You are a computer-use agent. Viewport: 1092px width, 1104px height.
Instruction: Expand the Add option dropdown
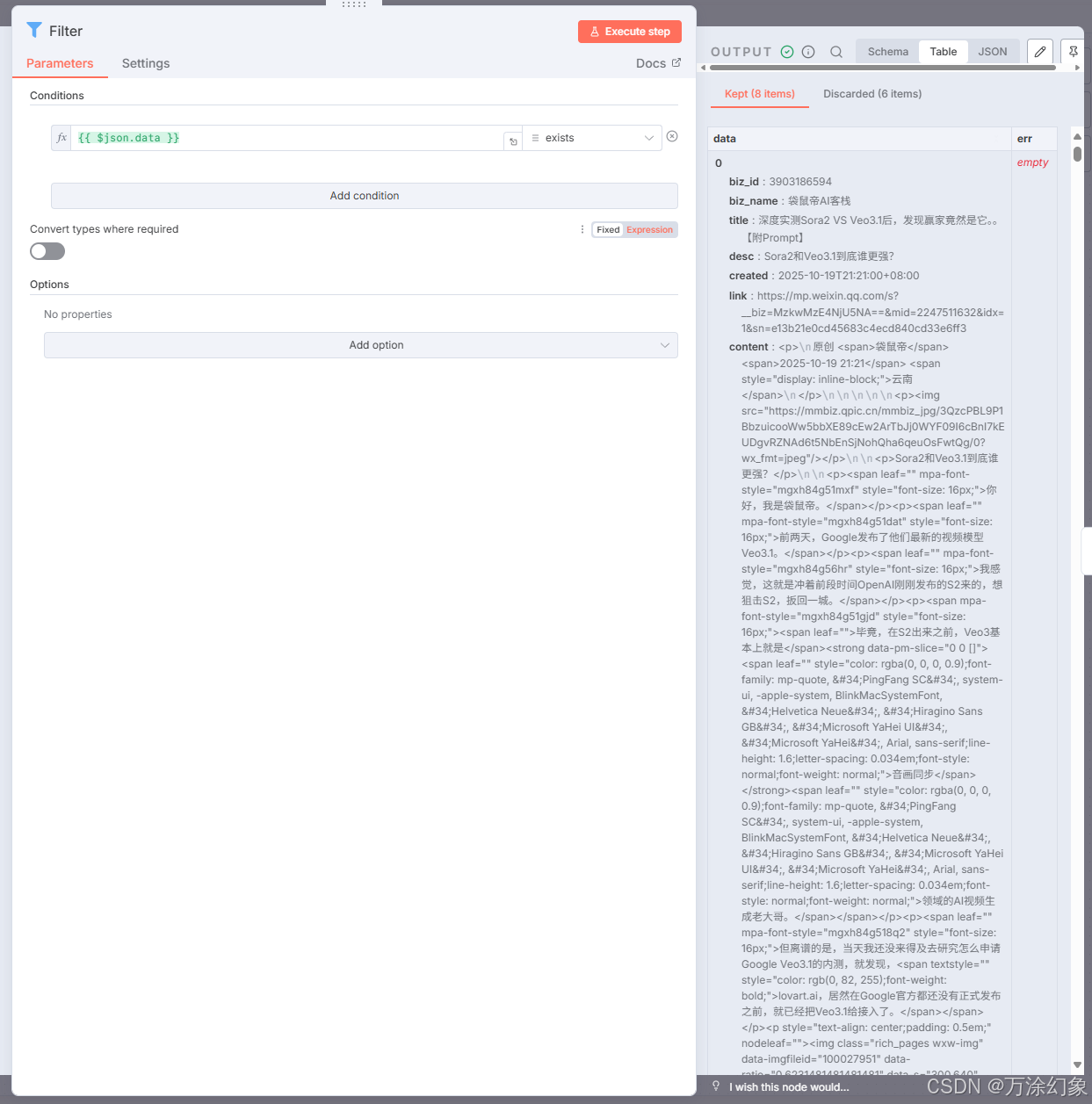[361, 345]
